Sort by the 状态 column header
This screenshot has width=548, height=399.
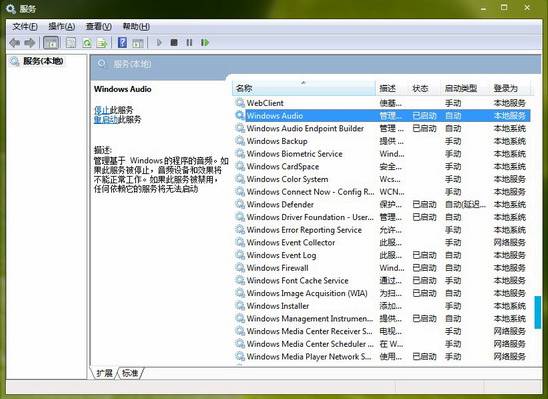click(424, 88)
